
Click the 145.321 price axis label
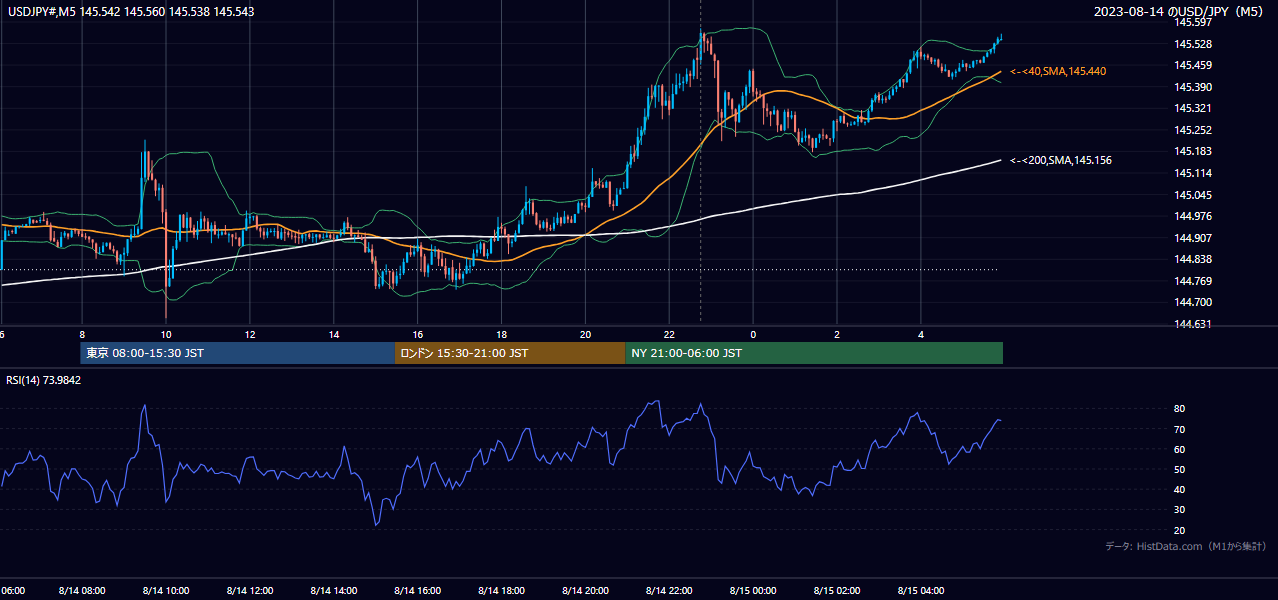1193,108
